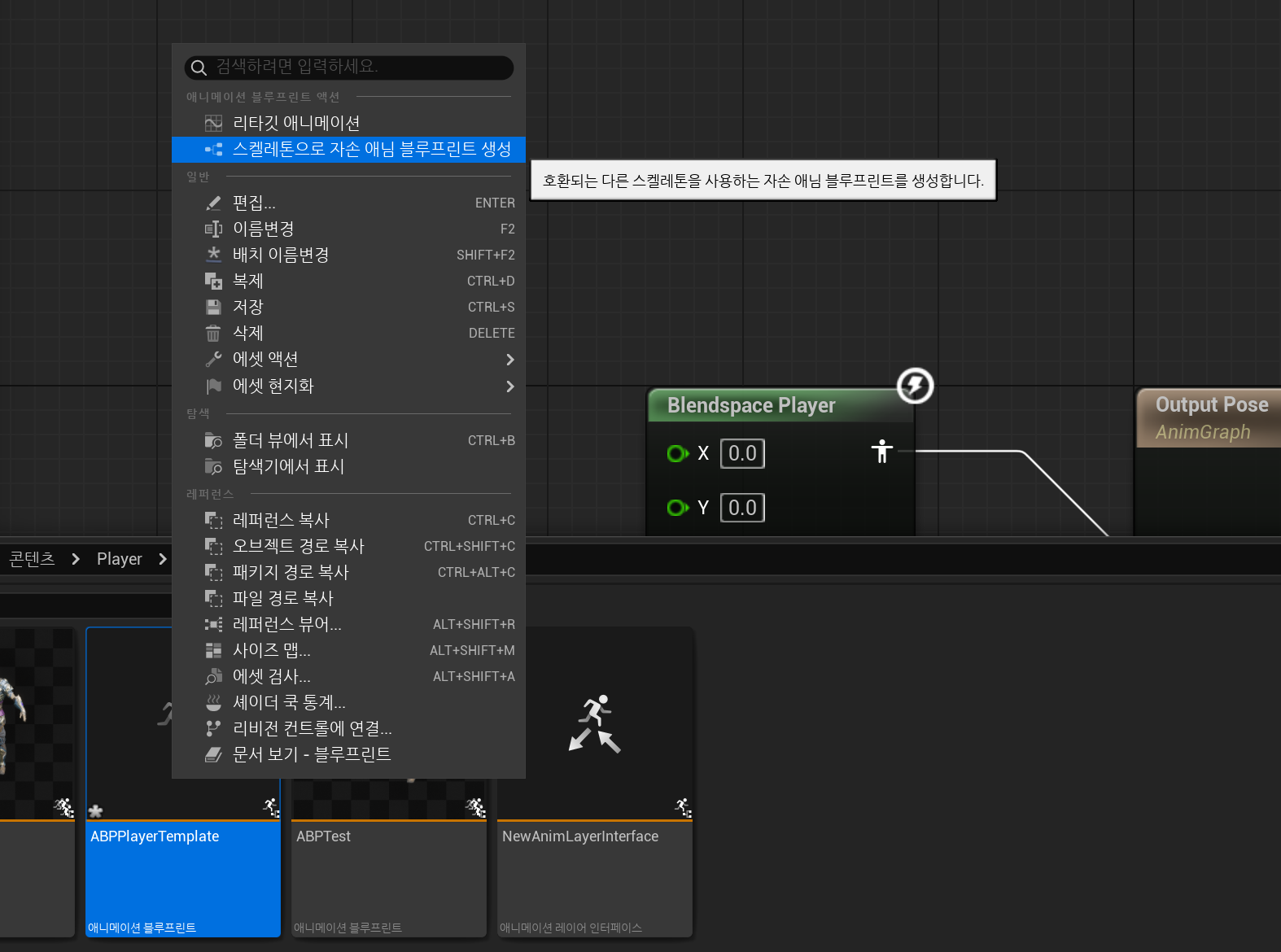
Task: Choose 파일 경로 복사
Action: pyautogui.click(x=348, y=598)
